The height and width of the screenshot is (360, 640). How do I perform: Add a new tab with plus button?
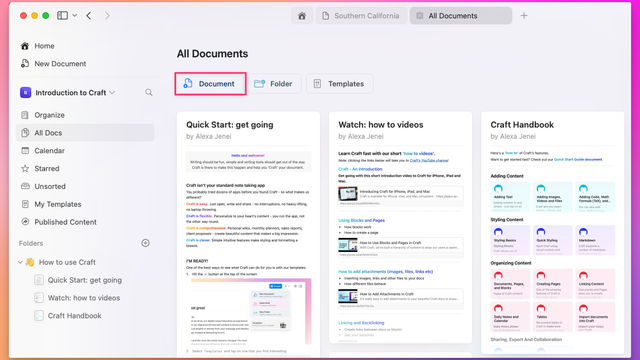click(x=524, y=16)
